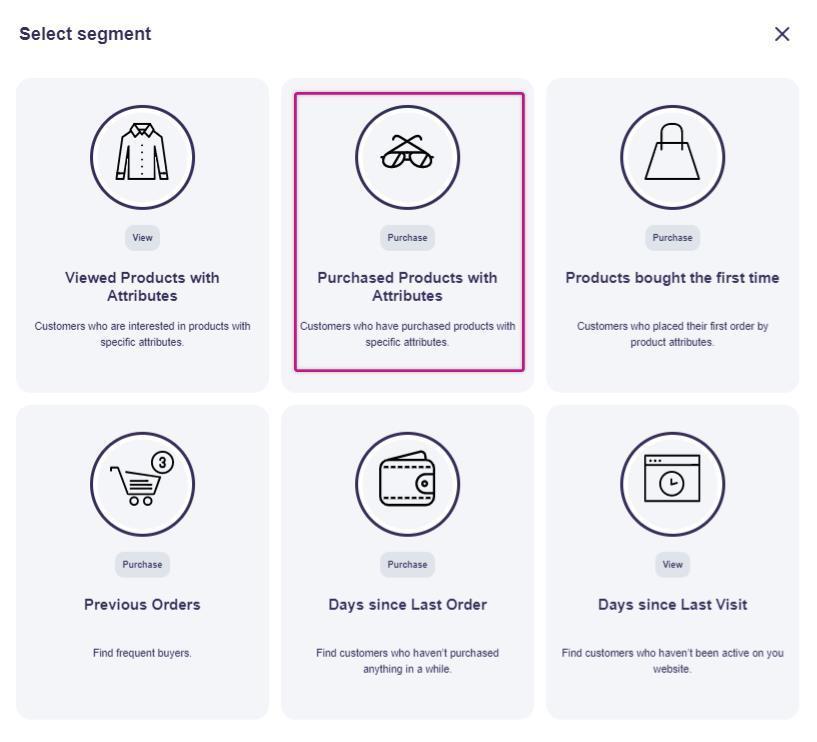
Task: Select the browser clock icon
Action: tap(672, 484)
